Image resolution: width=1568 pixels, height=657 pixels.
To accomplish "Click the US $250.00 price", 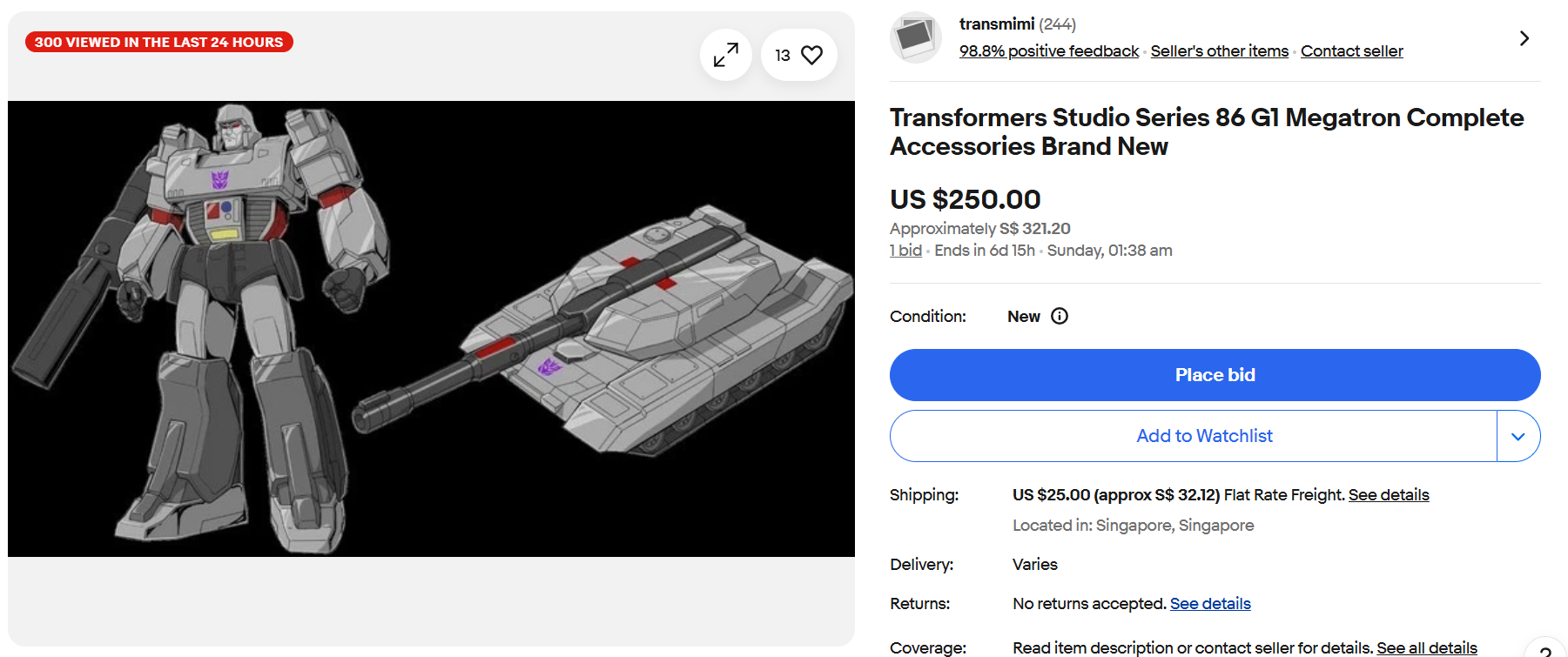I will 965,199.
